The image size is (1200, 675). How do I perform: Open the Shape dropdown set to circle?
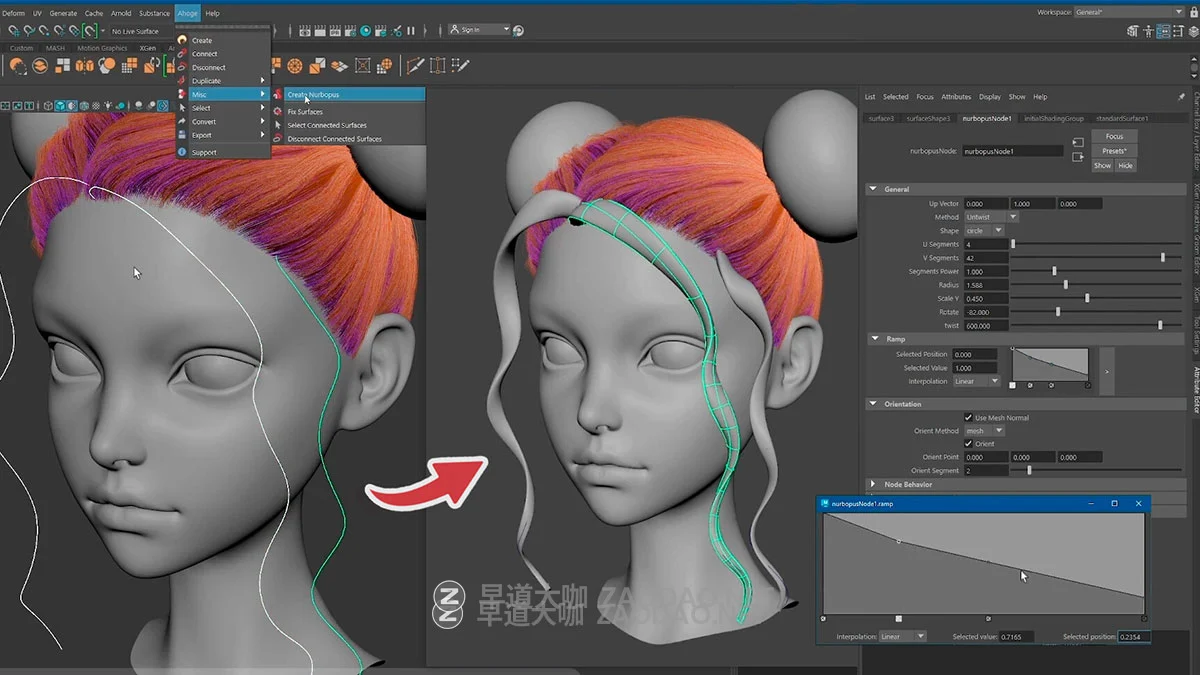tap(985, 230)
